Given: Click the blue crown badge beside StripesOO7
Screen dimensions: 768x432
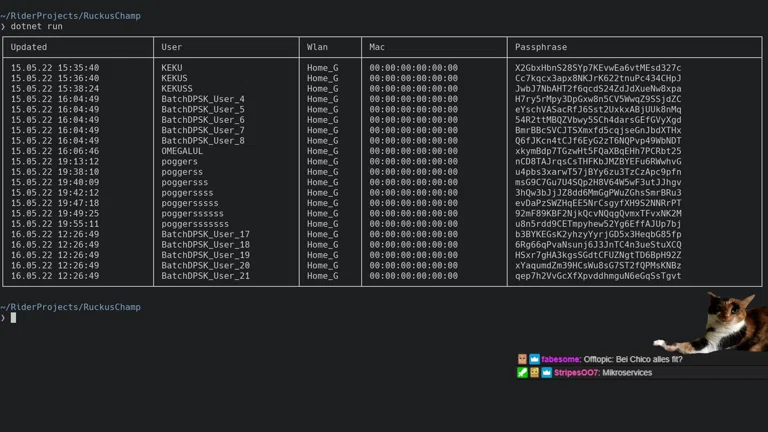Looking at the screenshot, I should 547,373.
